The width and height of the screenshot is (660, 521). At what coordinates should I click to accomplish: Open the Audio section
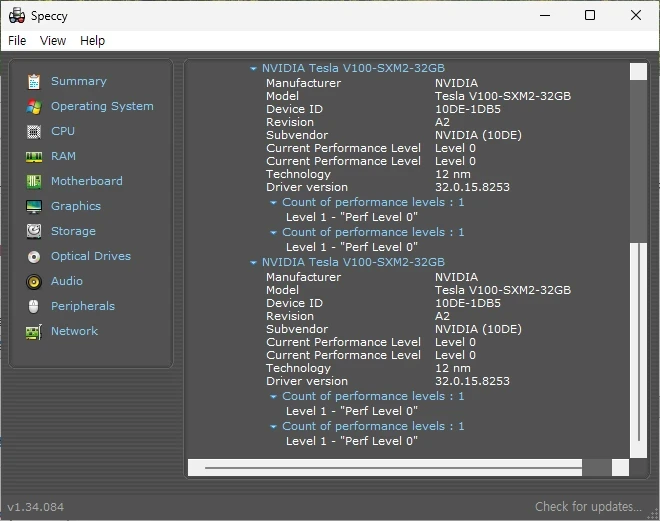[67, 281]
